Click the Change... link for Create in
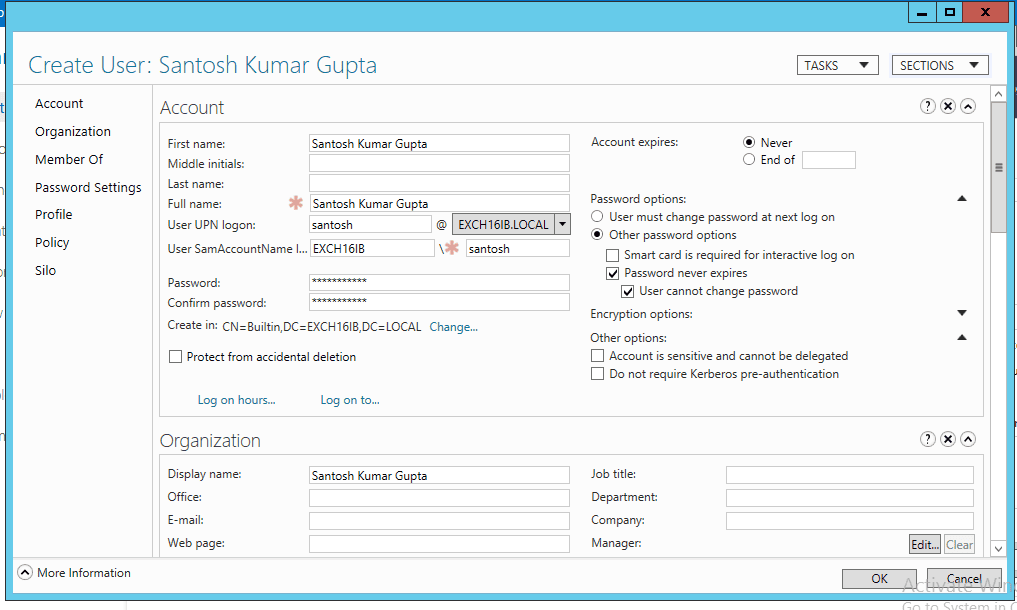 [x=453, y=327]
